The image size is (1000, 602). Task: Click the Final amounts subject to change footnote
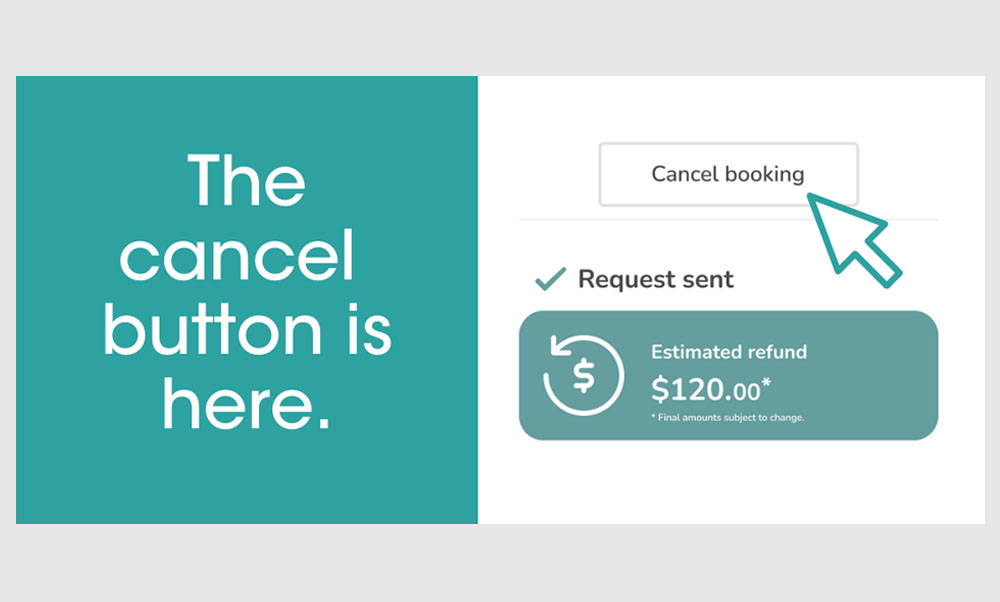(728, 418)
